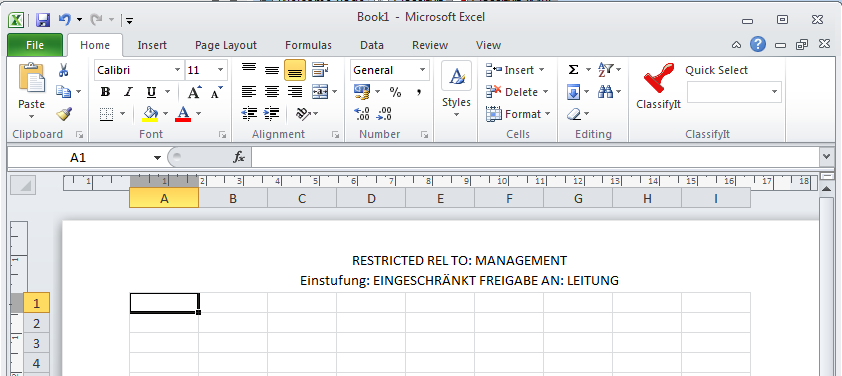Viewport: 842px width, 376px height.
Task: Click Merge & Center icon
Action: click(320, 92)
